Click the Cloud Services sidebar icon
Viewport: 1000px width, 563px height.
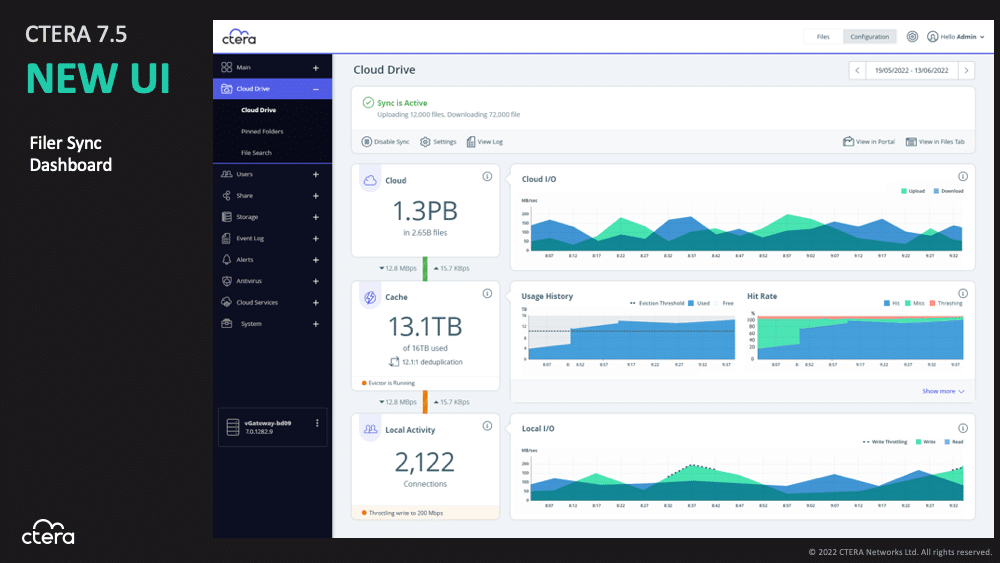coord(226,302)
